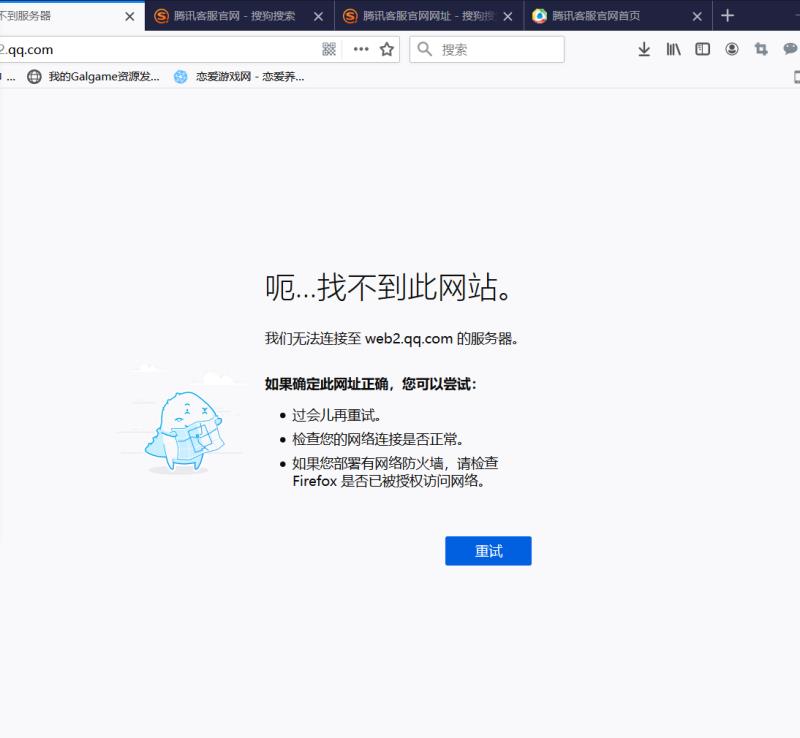
Task: Select the current 找不到服务器 tab
Action: tap(71, 16)
